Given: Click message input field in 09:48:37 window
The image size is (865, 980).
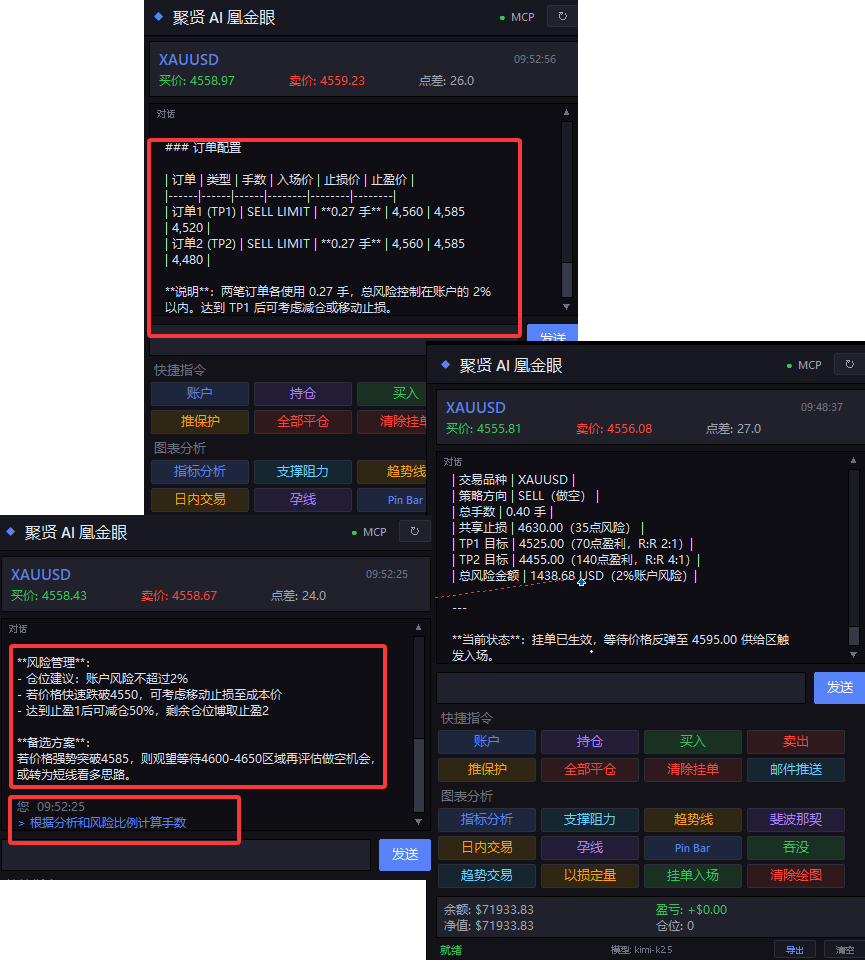Looking at the screenshot, I should click(x=621, y=688).
